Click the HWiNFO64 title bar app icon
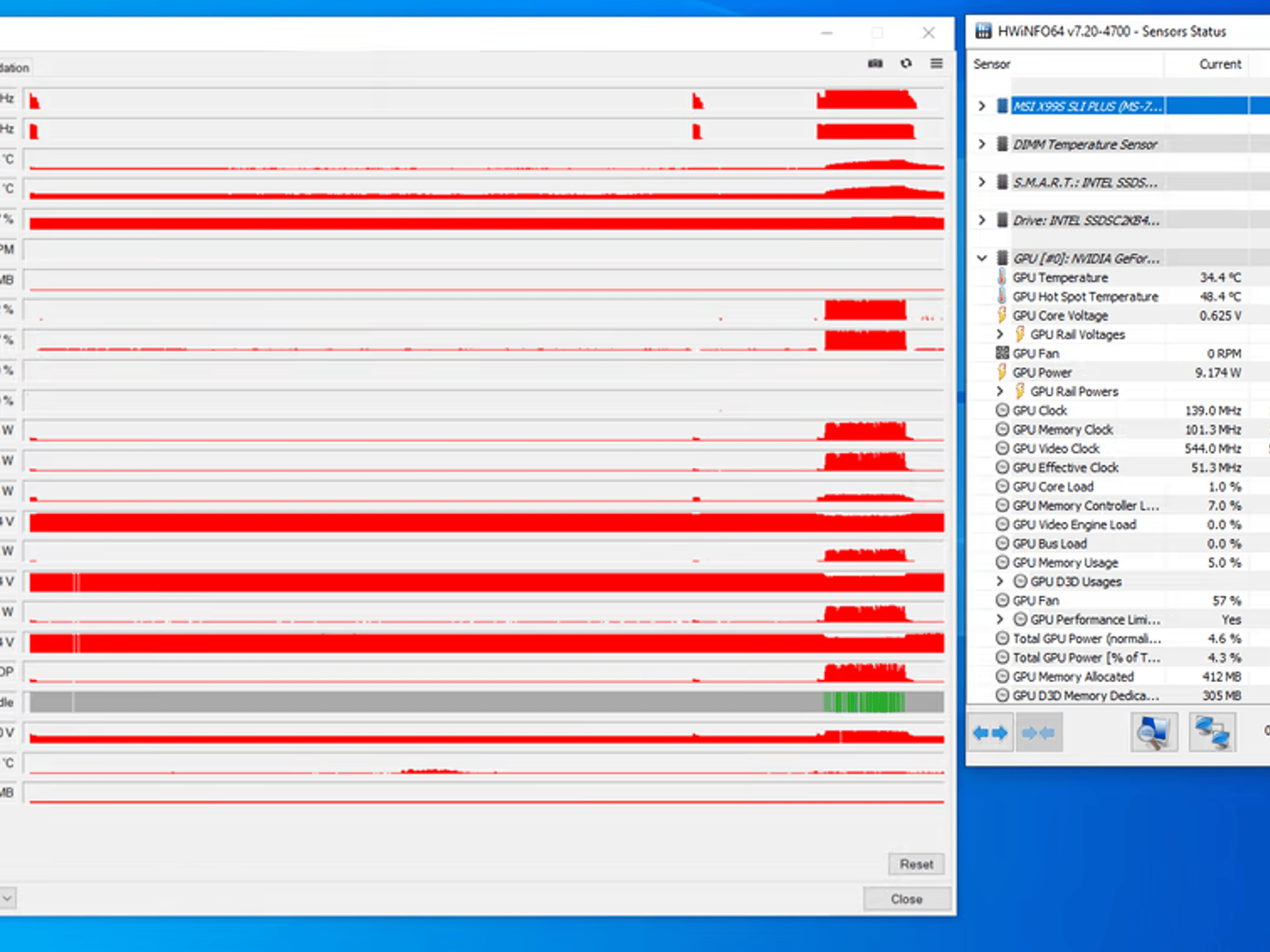 click(x=984, y=31)
